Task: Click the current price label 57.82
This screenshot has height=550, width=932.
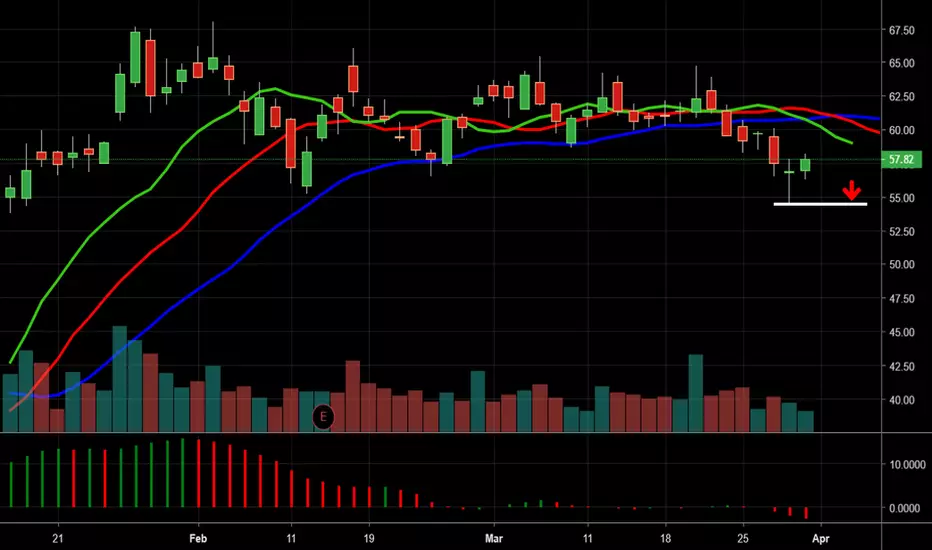Action: click(901, 159)
